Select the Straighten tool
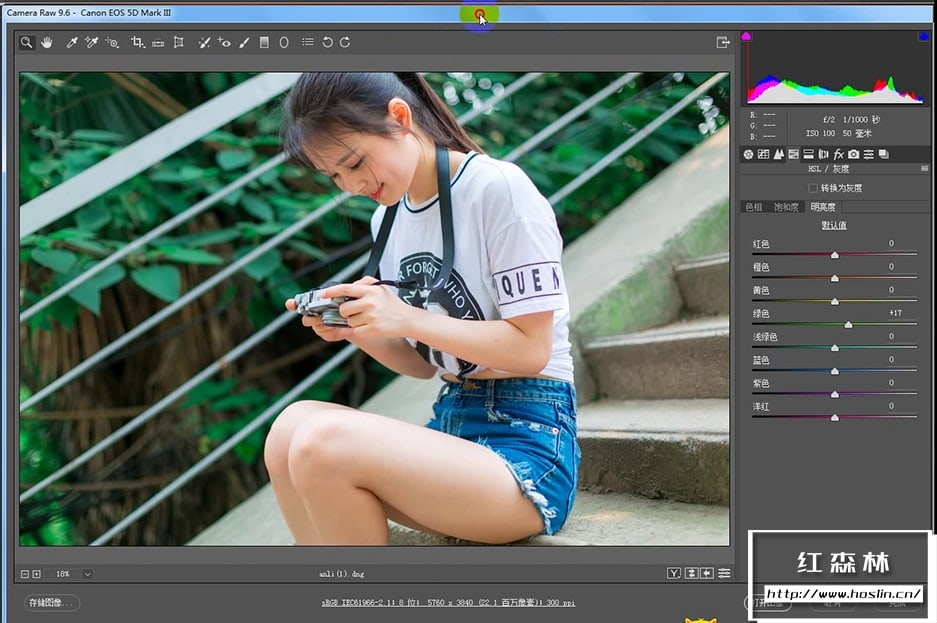Viewport: 937px width, 623px height. coord(158,42)
